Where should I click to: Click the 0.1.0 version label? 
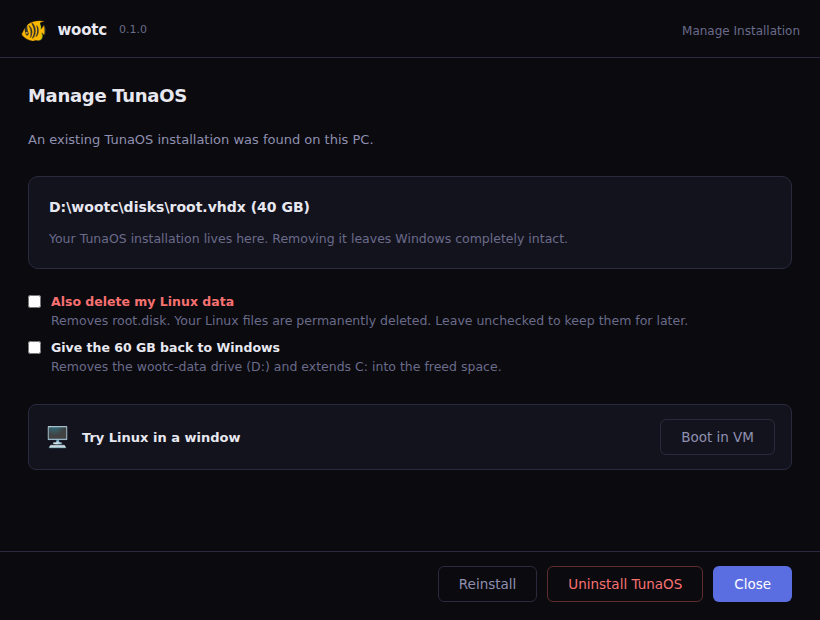click(133, 29)
